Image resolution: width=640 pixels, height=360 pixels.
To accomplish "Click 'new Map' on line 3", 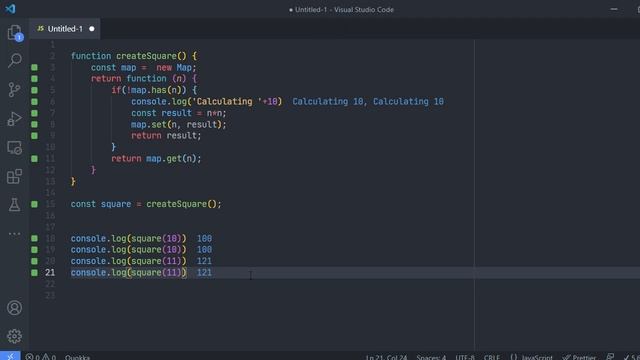I will [174, 67].
